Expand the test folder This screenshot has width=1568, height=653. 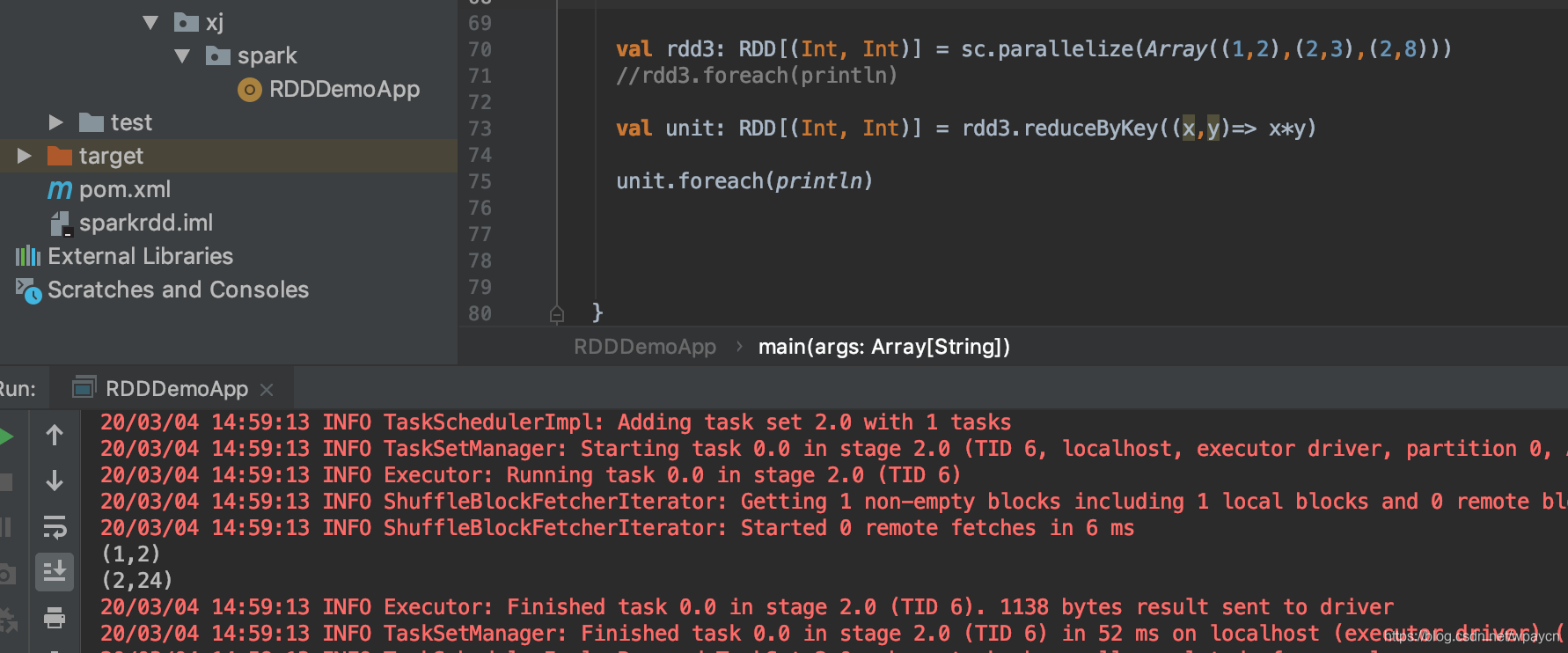point(55,122)
